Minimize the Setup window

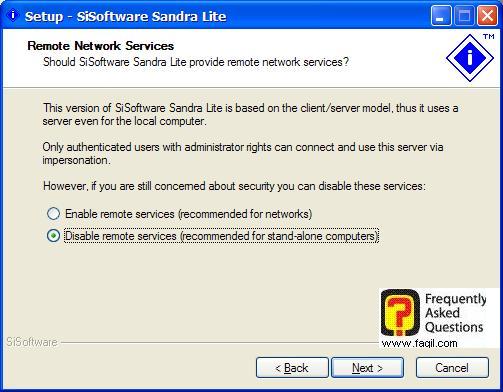(x=441, y=16)
